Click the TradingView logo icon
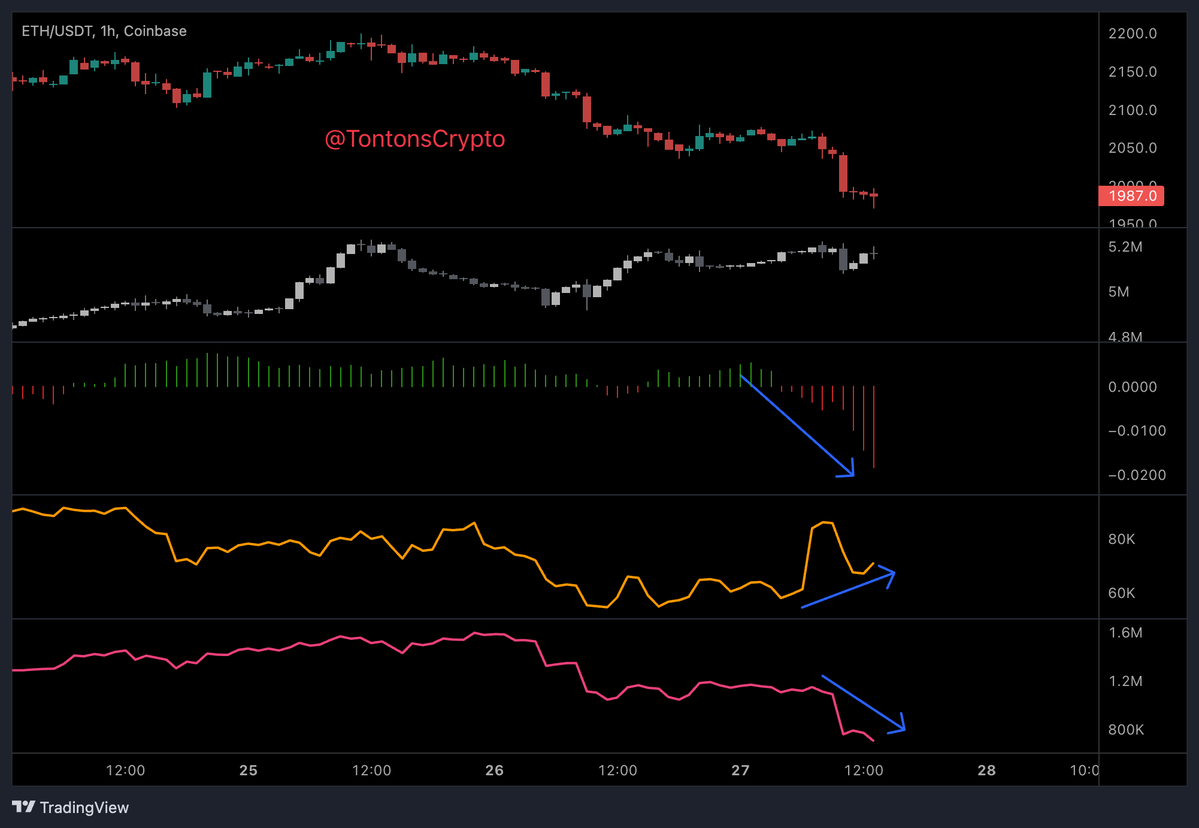Image resolution: width=1199 pixels, height=828 pixels. click(x=24, y=807)
